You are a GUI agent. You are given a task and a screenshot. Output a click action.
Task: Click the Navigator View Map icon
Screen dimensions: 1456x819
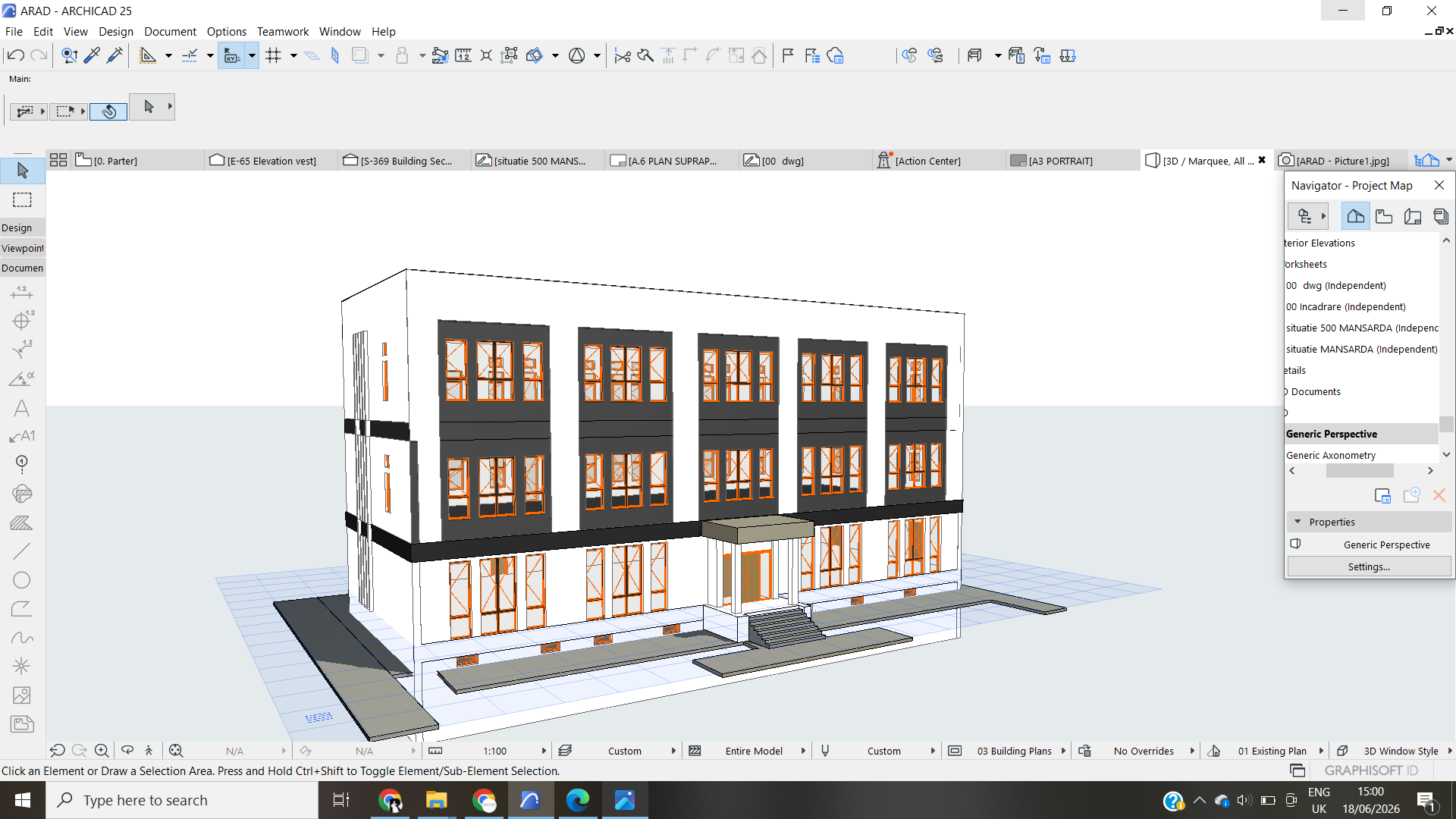1384,216
